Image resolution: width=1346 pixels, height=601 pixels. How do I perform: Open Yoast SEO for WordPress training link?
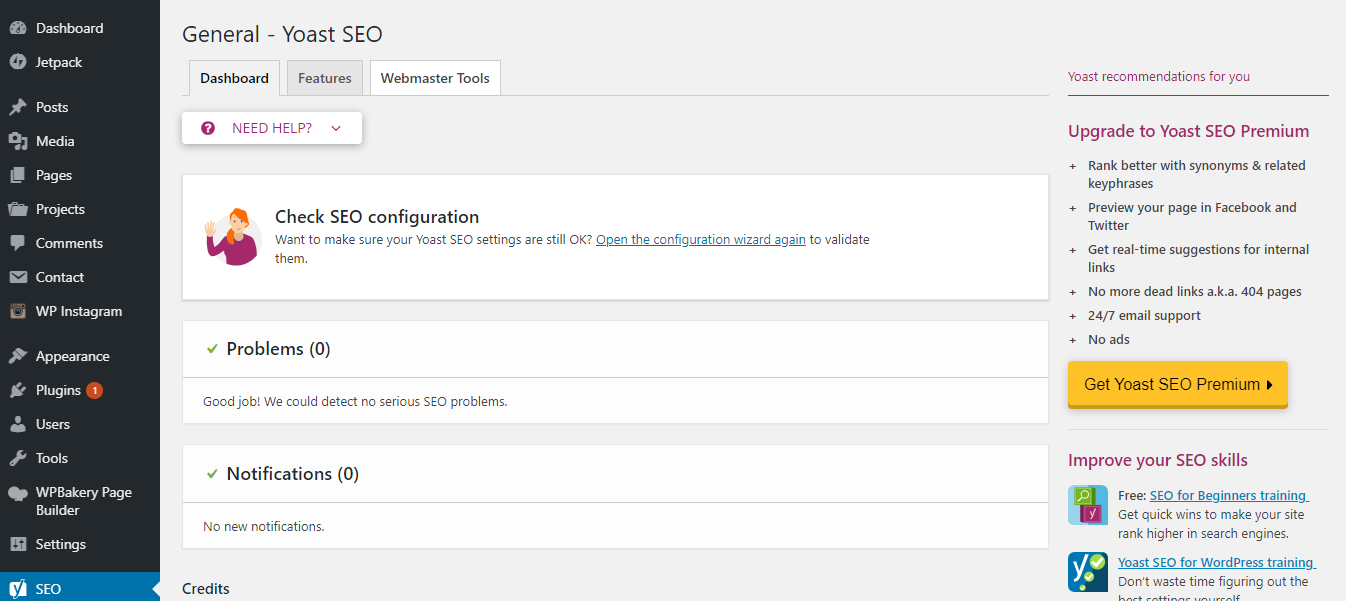(x=1217, y=563)
